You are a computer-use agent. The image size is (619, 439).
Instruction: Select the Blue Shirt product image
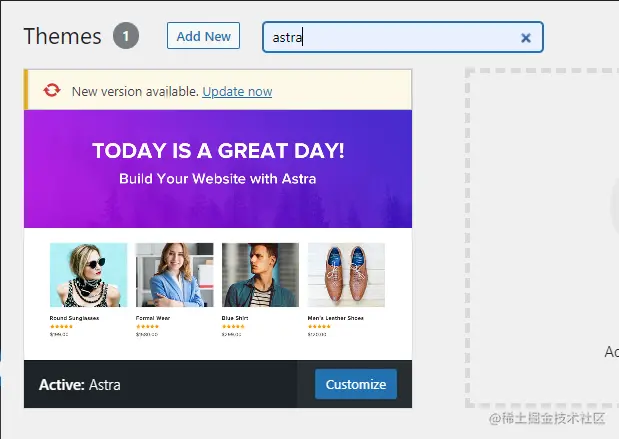261,275
